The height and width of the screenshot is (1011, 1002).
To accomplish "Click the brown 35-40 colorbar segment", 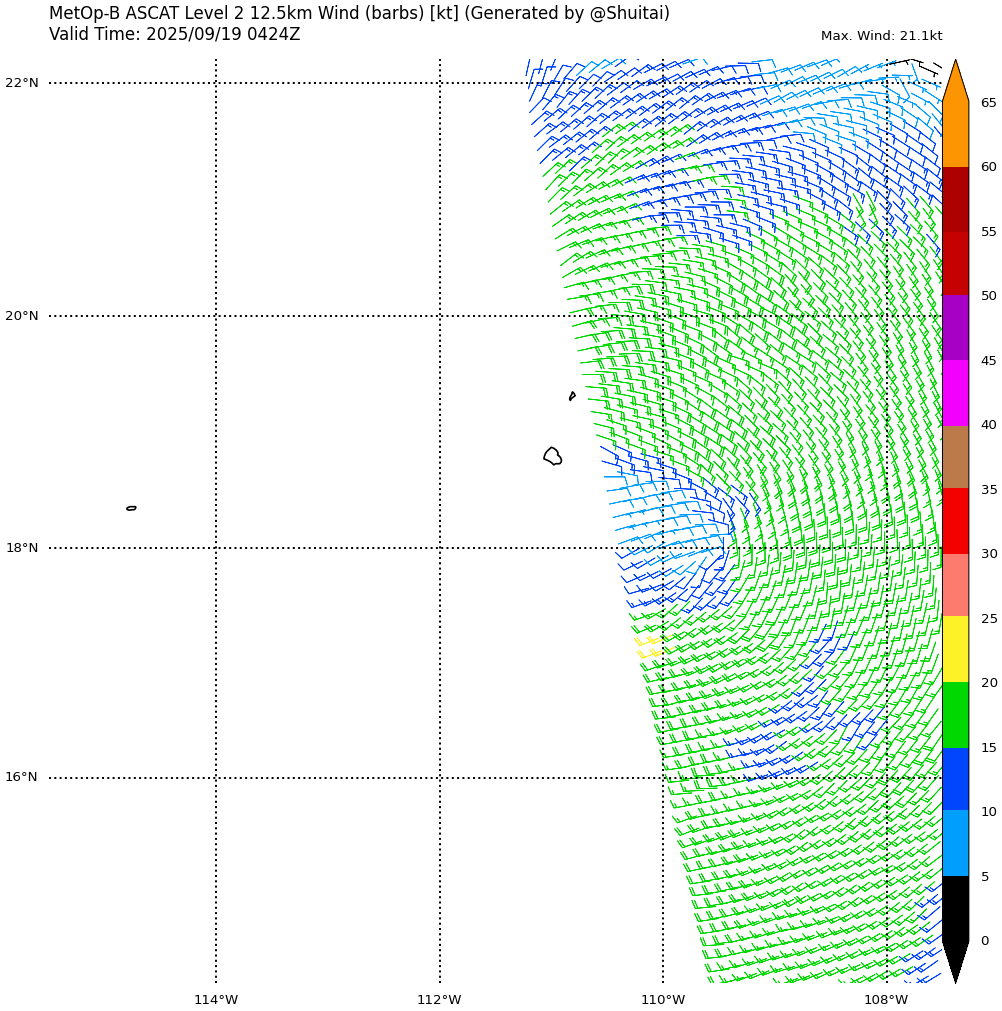I will pyautogui.click(x=955, y=457).
